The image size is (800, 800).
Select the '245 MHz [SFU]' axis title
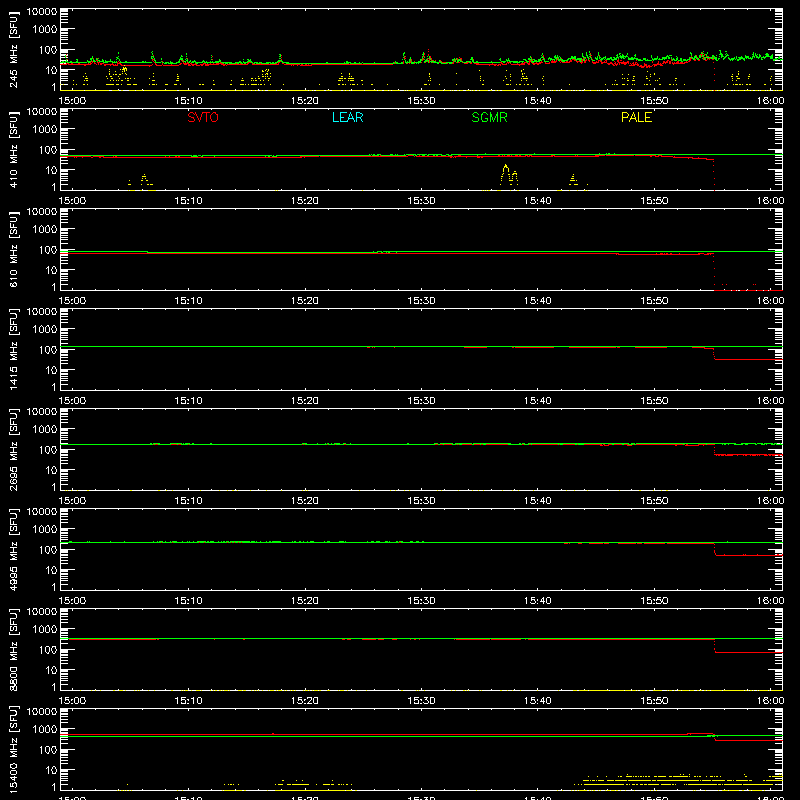tap(13, 49)
